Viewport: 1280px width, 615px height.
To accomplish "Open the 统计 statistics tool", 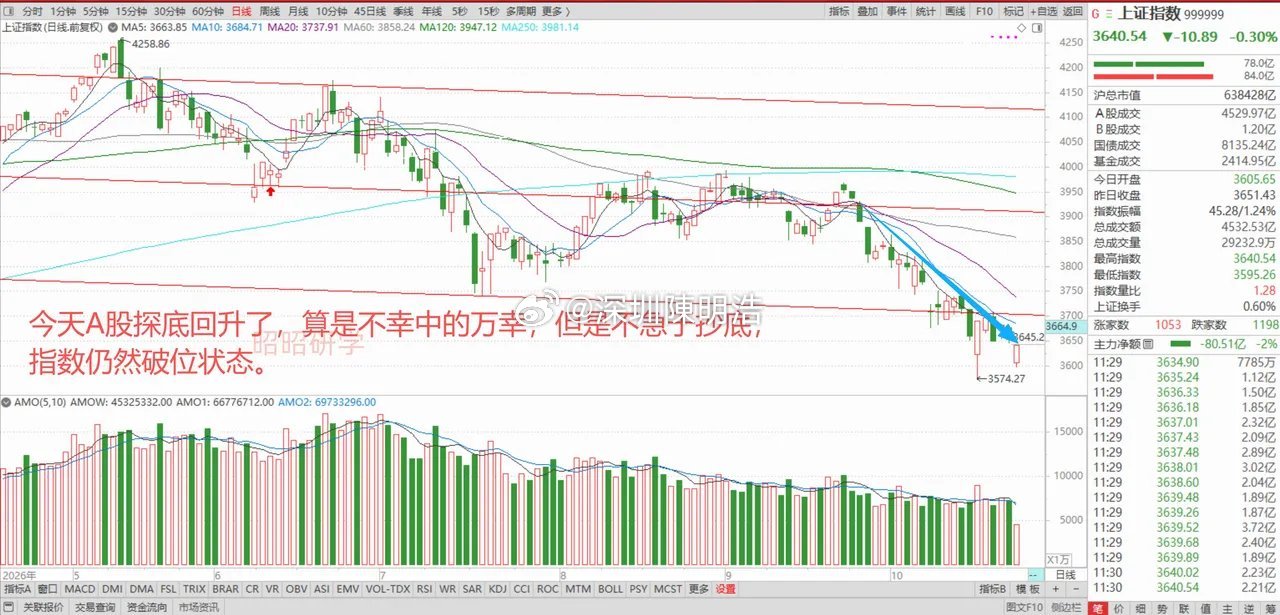I will (x=926, y=11).
